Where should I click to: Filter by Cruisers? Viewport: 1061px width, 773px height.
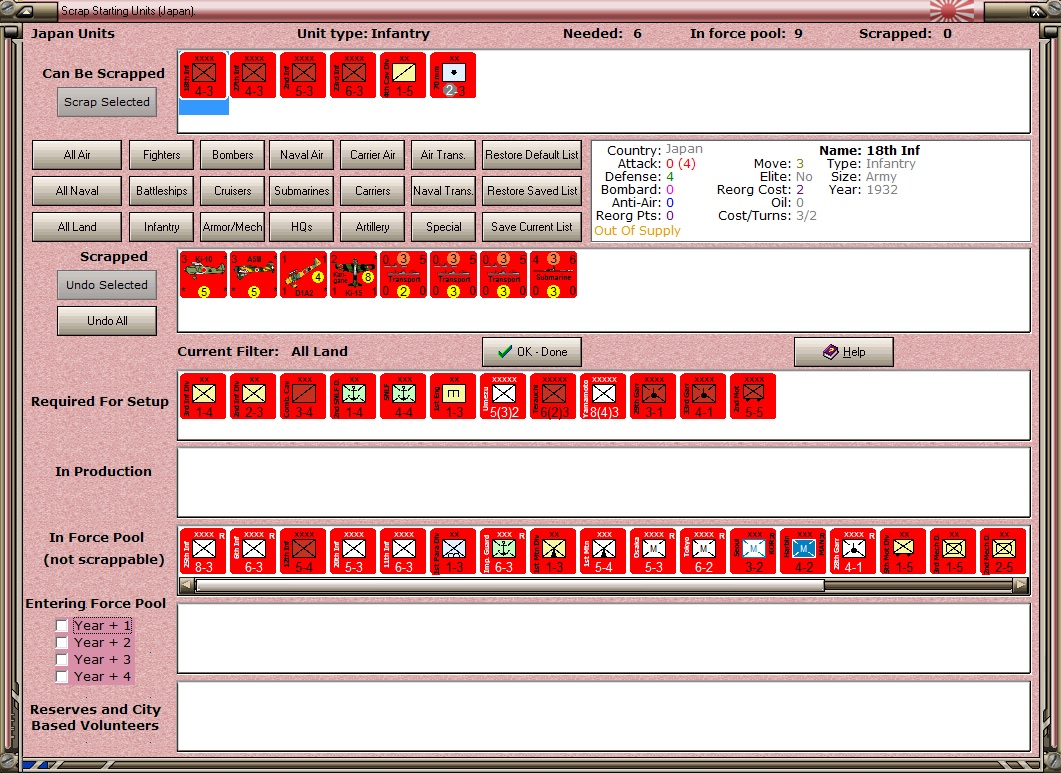[x=233, y=191]
